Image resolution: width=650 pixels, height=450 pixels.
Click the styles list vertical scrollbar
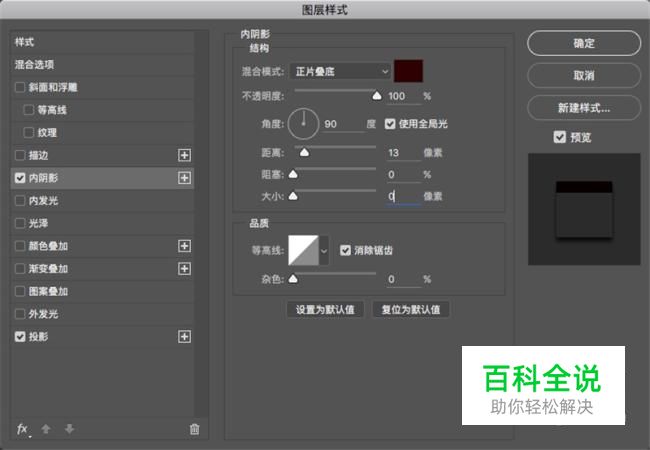pyautogui.click(x=201, y=224)
